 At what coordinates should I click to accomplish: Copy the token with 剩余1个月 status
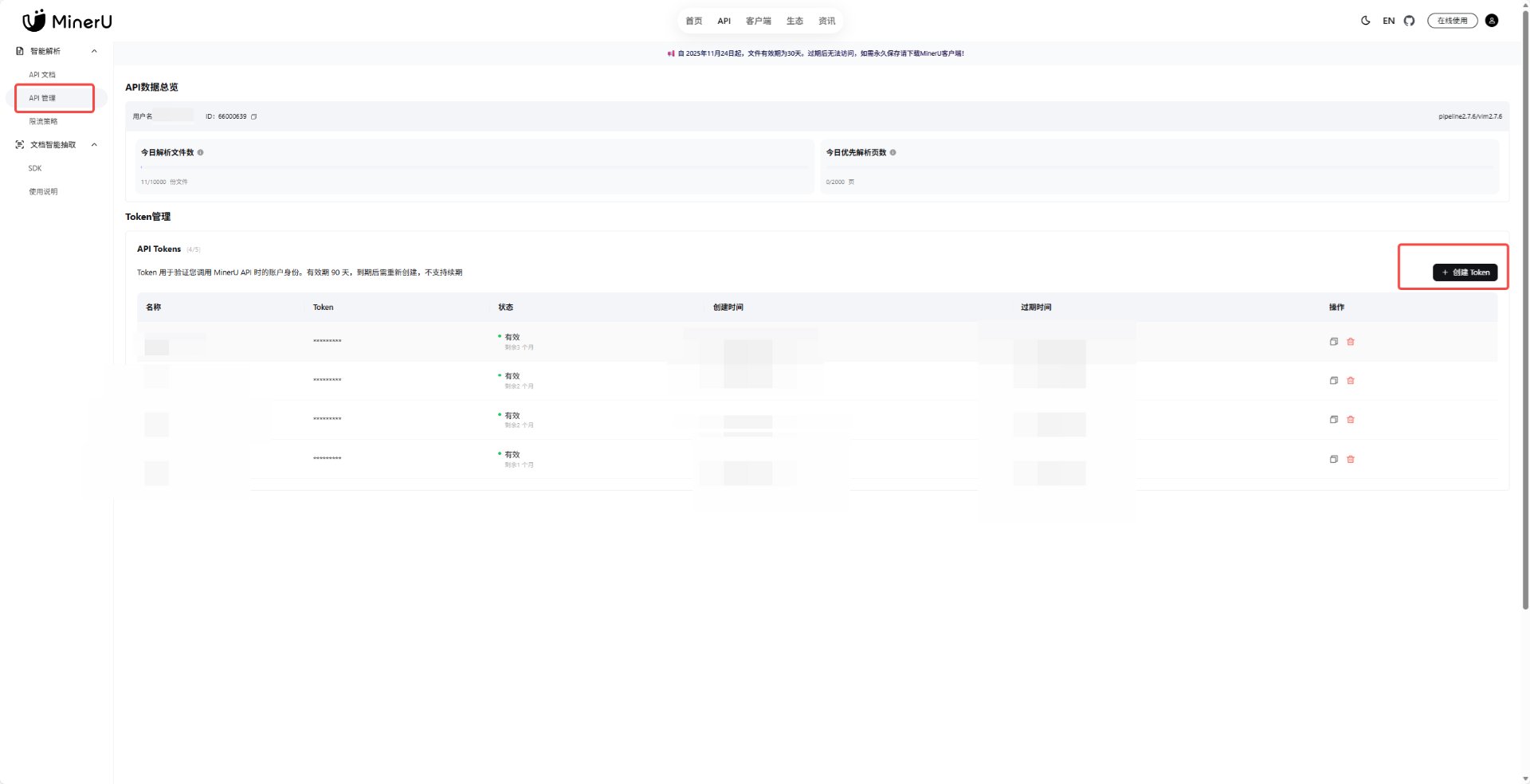[x=1333, y=459]
